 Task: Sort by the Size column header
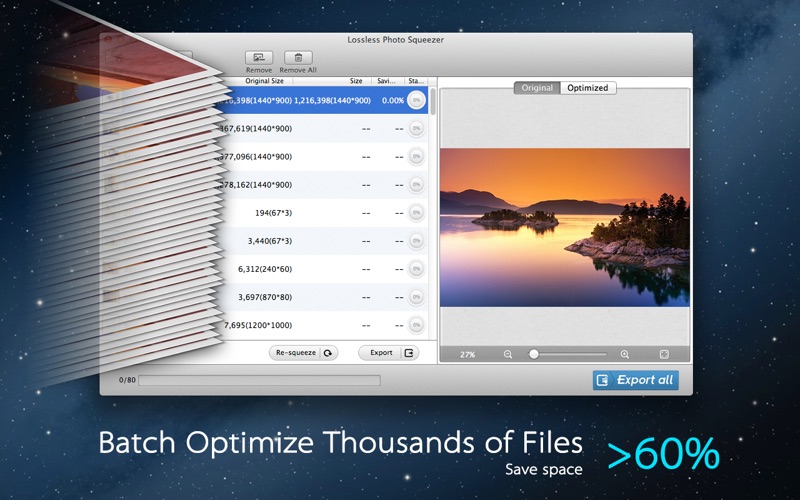(x=356, y=81)
